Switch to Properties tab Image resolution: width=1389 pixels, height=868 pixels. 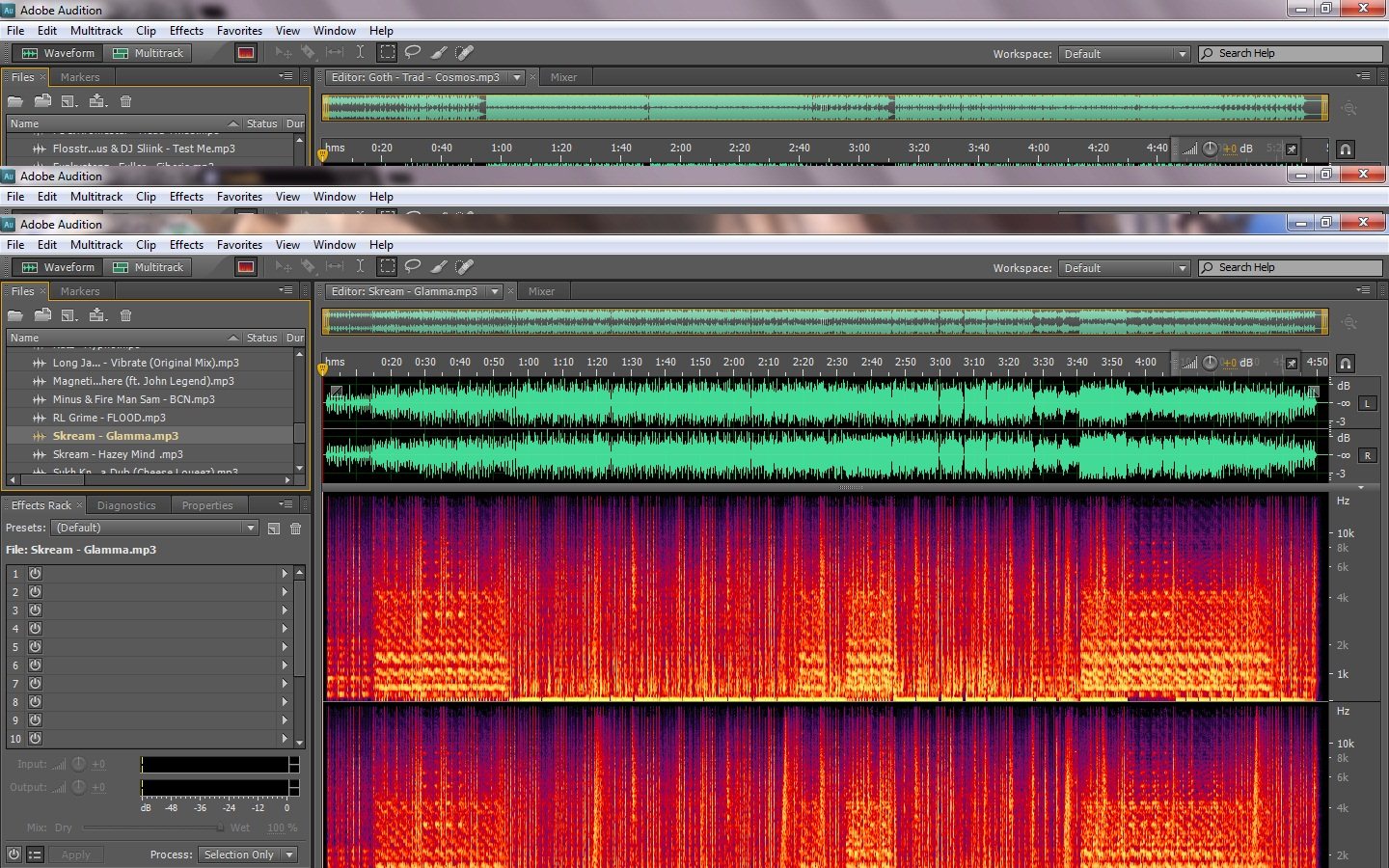[x=207, y=505]
